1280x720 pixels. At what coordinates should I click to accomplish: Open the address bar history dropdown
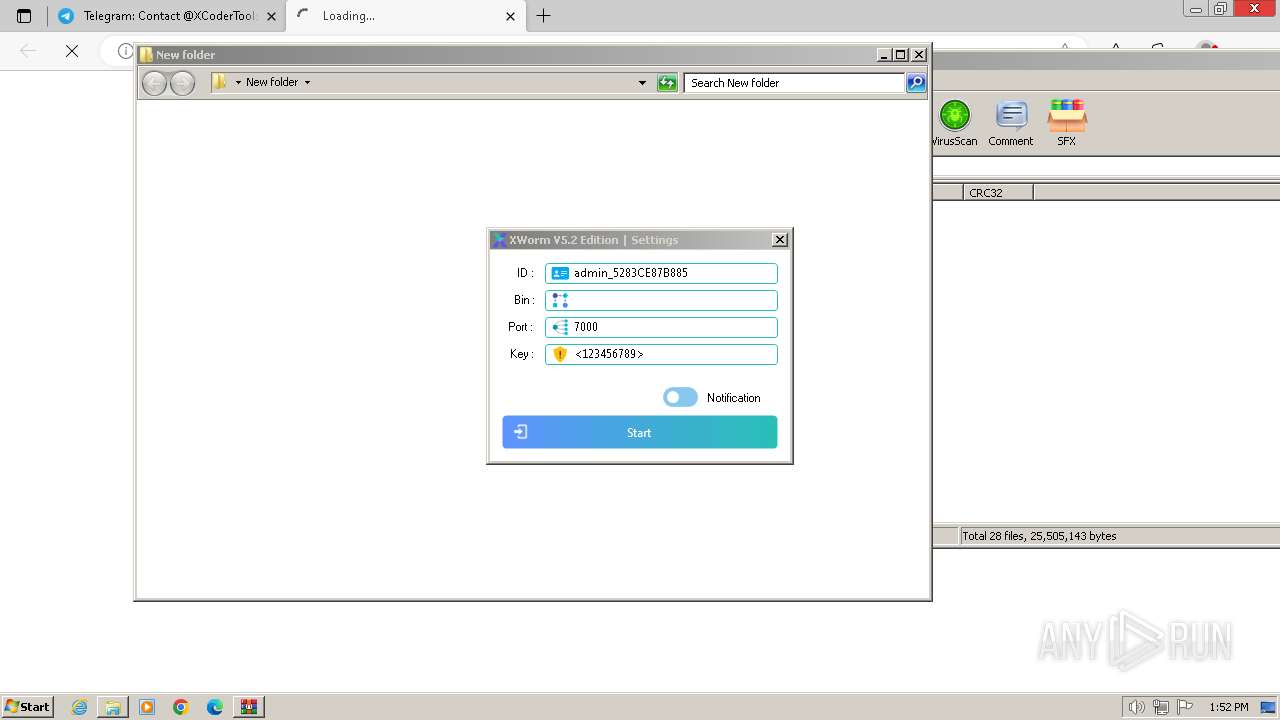[x=642, y=83]
